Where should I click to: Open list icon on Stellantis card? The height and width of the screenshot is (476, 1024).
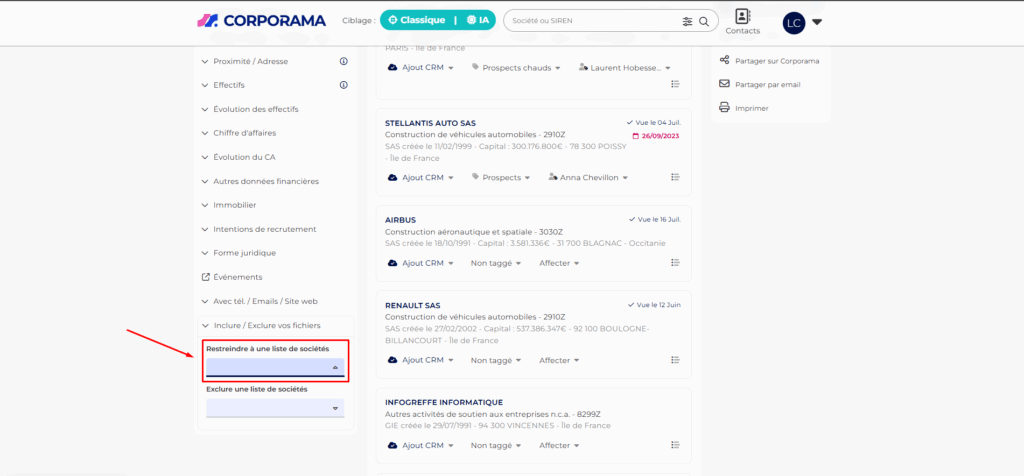[x=675, y=179]
